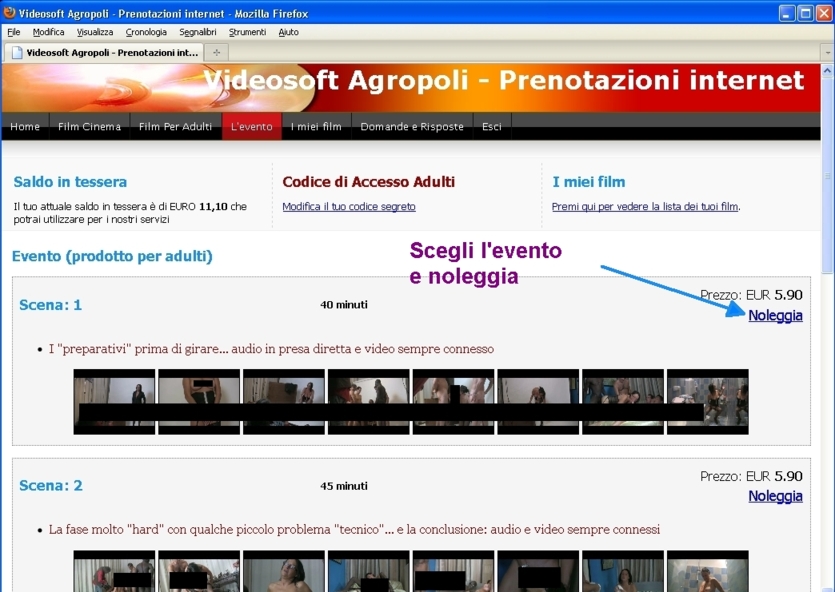Open the list-all-tabs dropdown arrow
Screen dimensions: 835x592
pos(828,53)
